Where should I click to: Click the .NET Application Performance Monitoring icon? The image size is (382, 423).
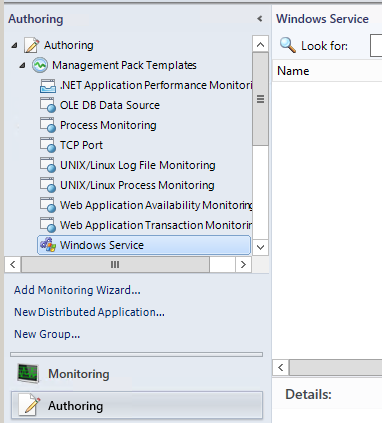pyautogui.click(x=48, y=85)
